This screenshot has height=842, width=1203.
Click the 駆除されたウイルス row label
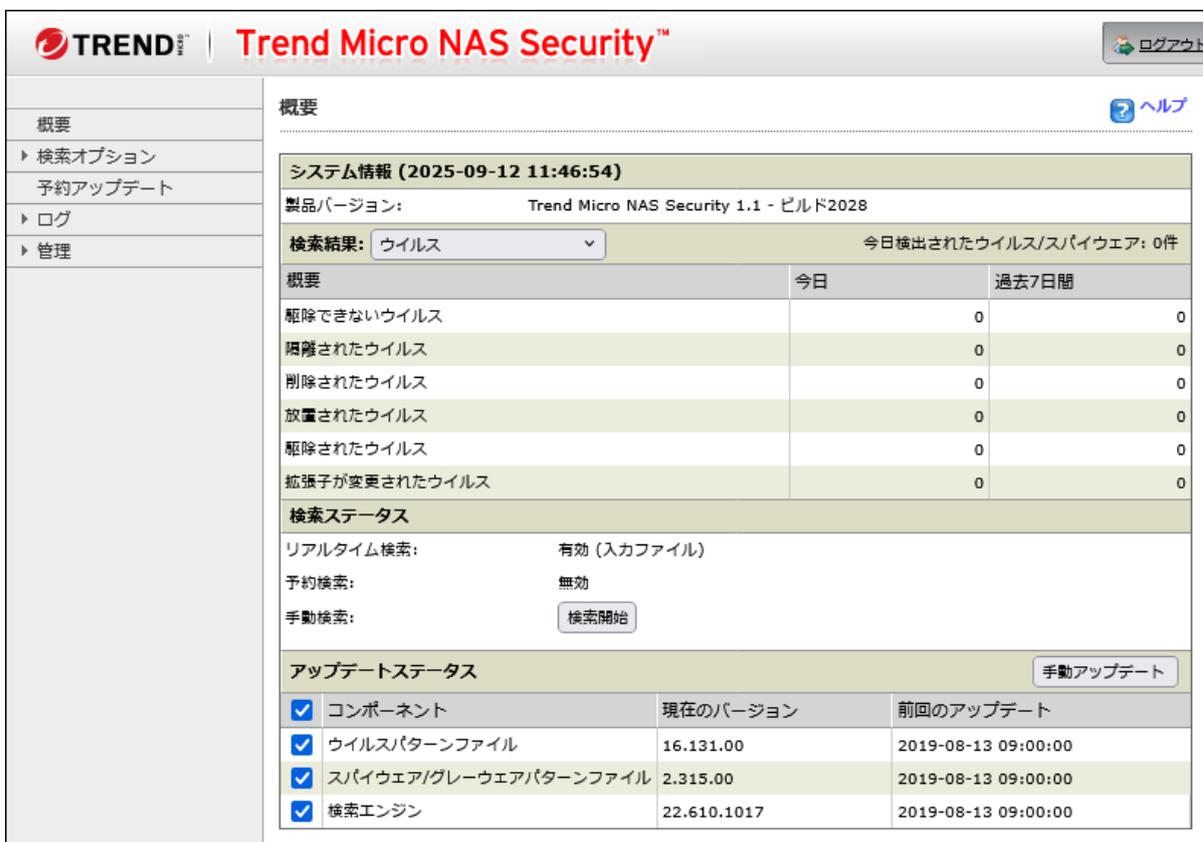(x=357, y=448)
